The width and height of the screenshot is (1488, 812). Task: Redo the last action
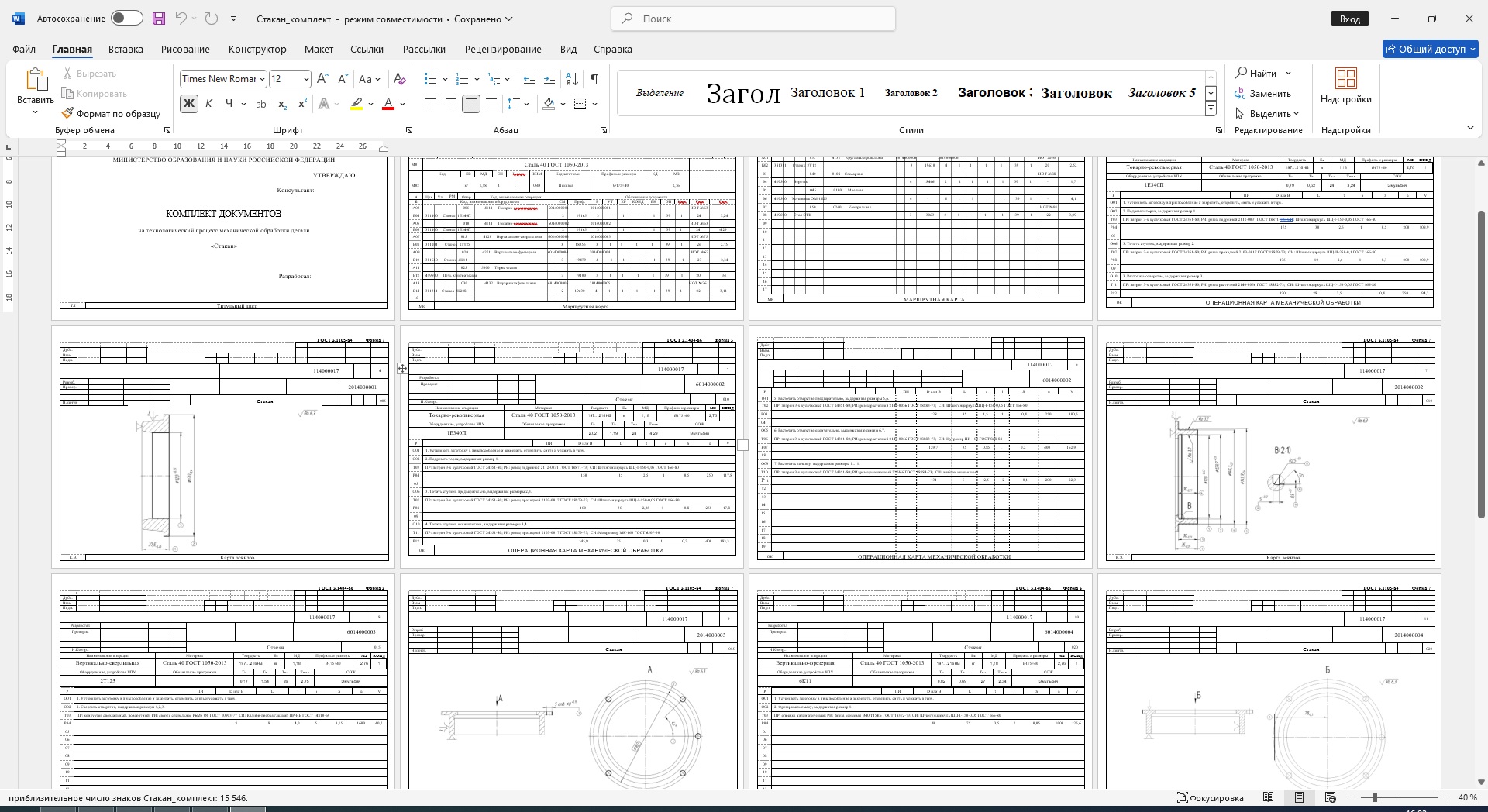(212, 19)
